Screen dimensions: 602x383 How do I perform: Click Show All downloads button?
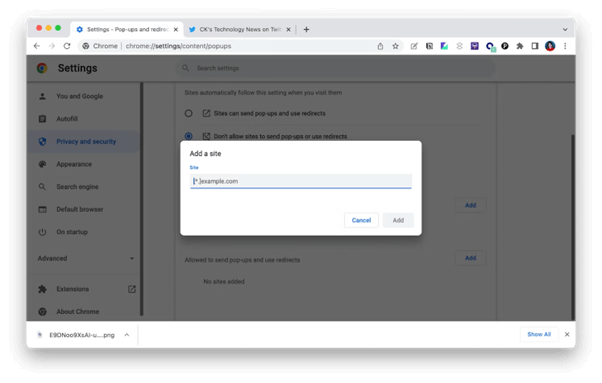[x=539, y=334]
